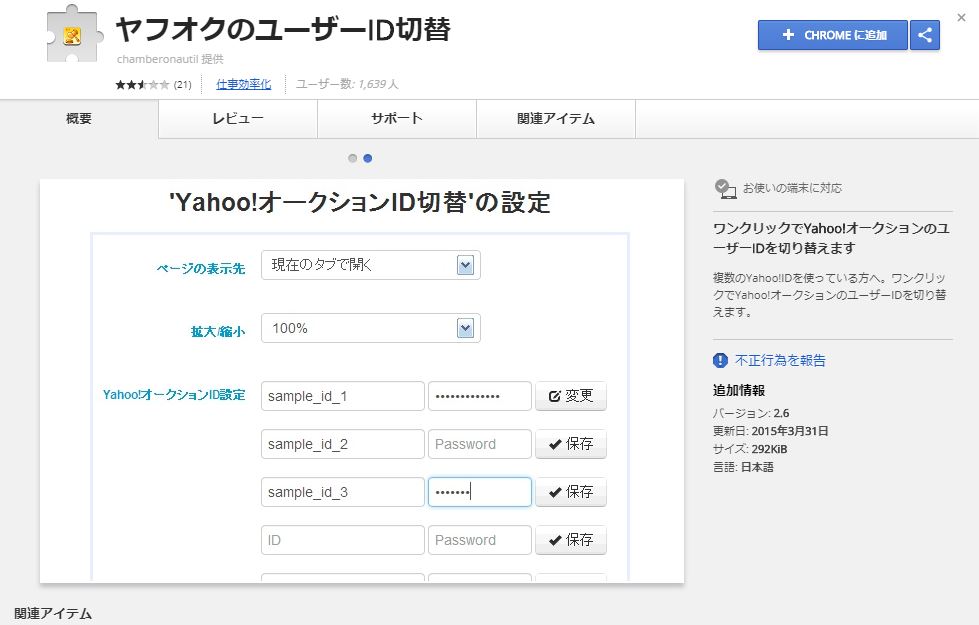979x625 pixels.
Task: Click the 言語: 日本語 text
Action: pos(743,467)
